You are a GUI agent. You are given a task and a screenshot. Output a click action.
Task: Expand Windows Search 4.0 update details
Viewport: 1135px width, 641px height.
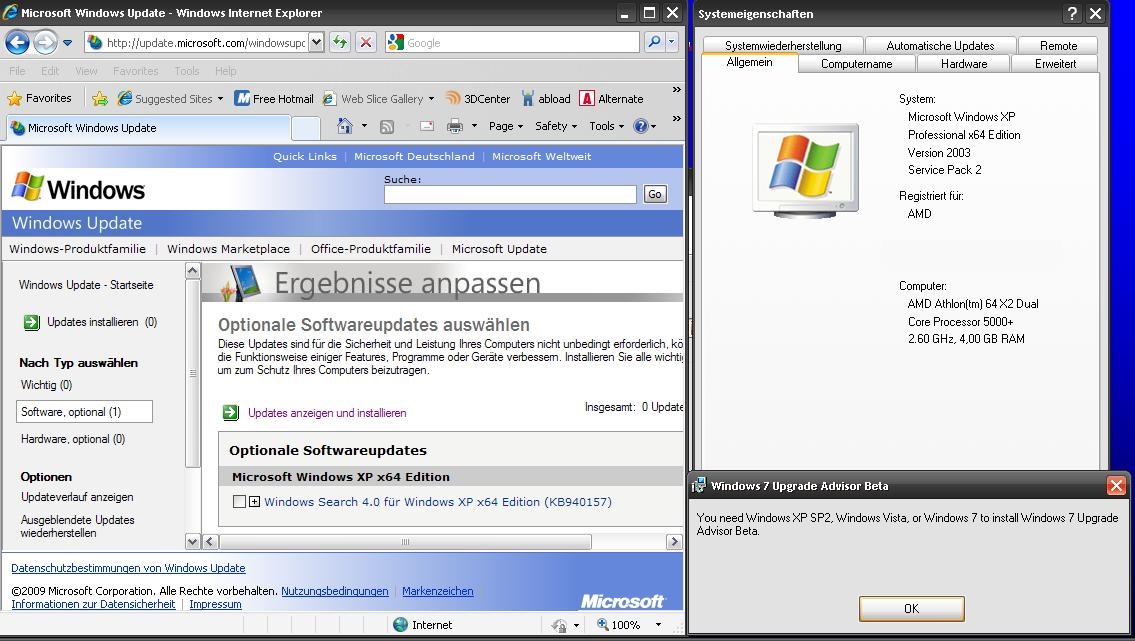coord(255,501)
